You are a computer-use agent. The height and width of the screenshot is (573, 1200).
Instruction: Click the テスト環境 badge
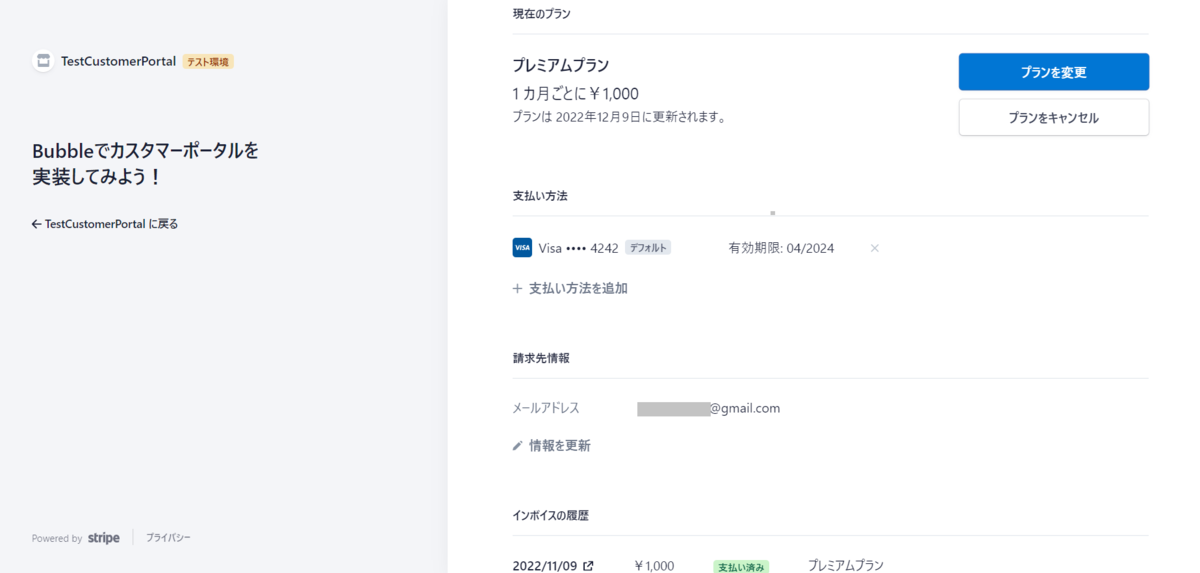[x=208, y=62]
